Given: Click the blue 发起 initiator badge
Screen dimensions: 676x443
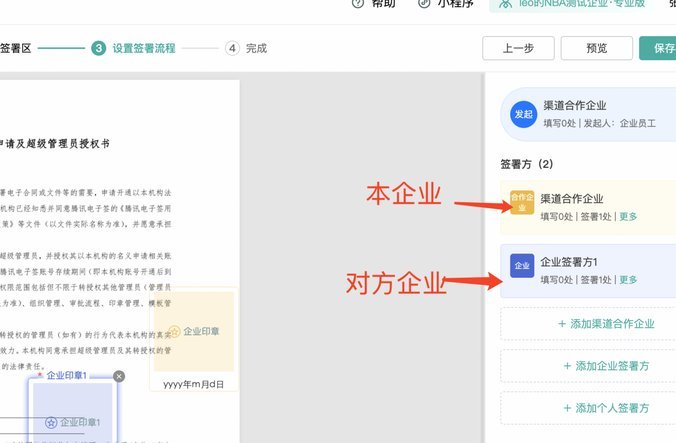Looking at the screenshot, I should pos(523,114).
